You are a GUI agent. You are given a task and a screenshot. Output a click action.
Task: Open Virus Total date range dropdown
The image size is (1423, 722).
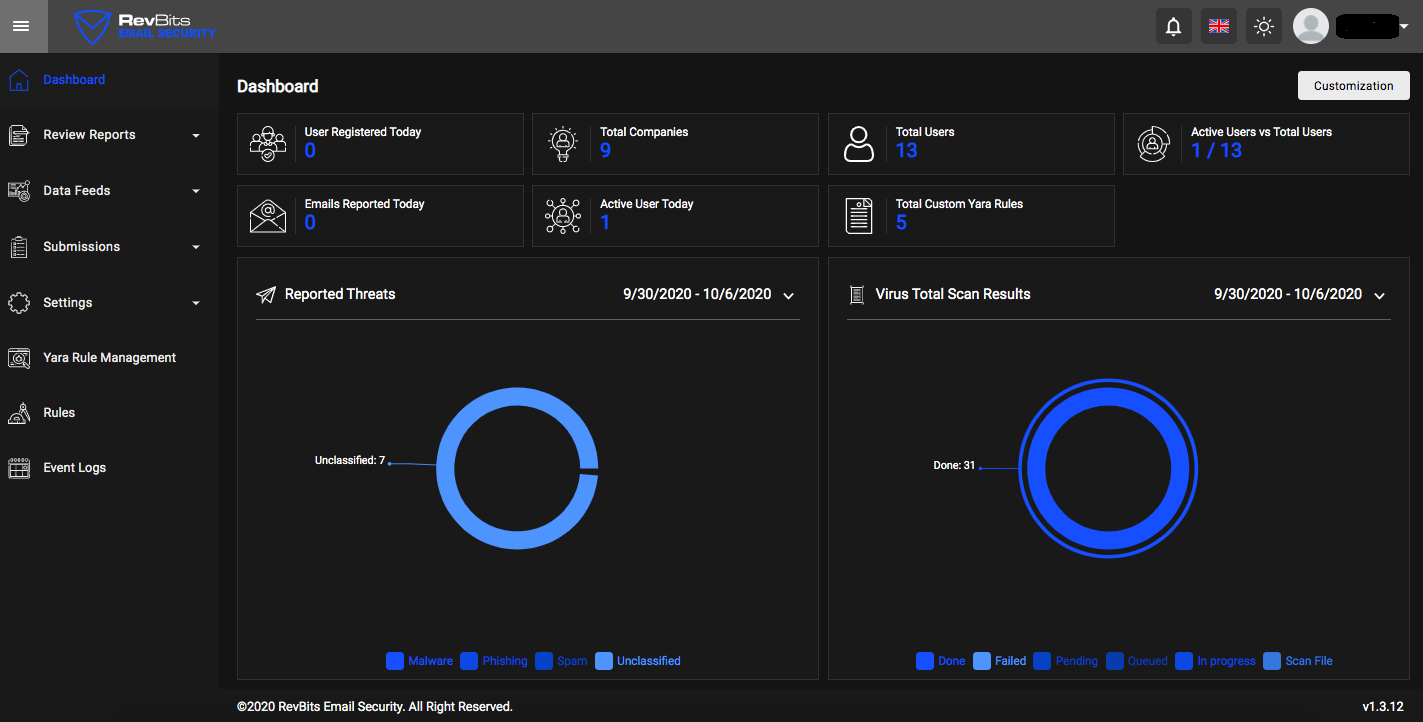(1379, 296)
